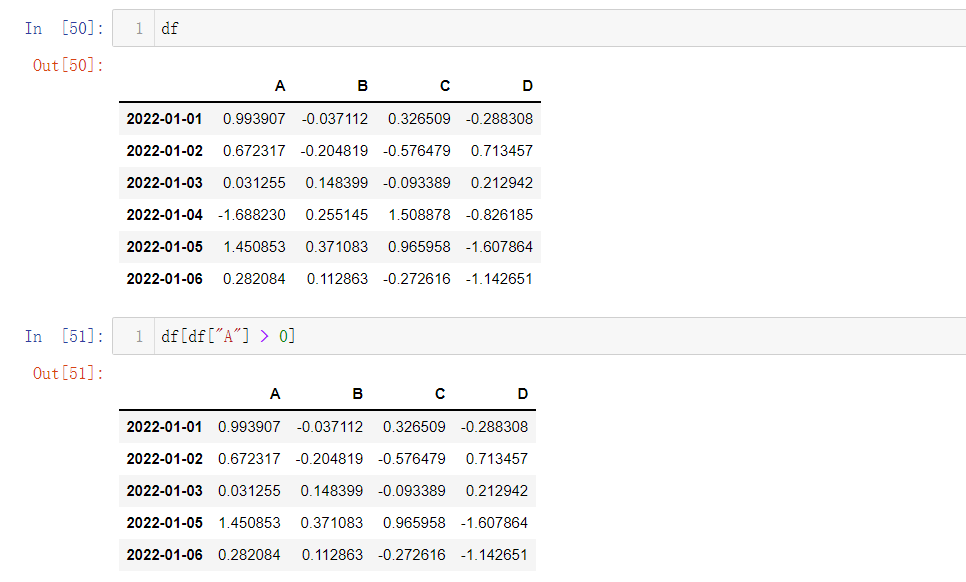Click value 0.993907 in second table
966x582 pixels.
point(250,427)
